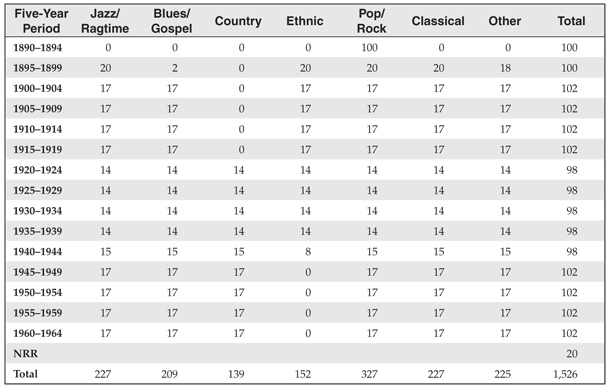The width and height of the screenshot is (610, 389).
Task: Click the Blues/Gospel column header
Action: pos(172,21)
